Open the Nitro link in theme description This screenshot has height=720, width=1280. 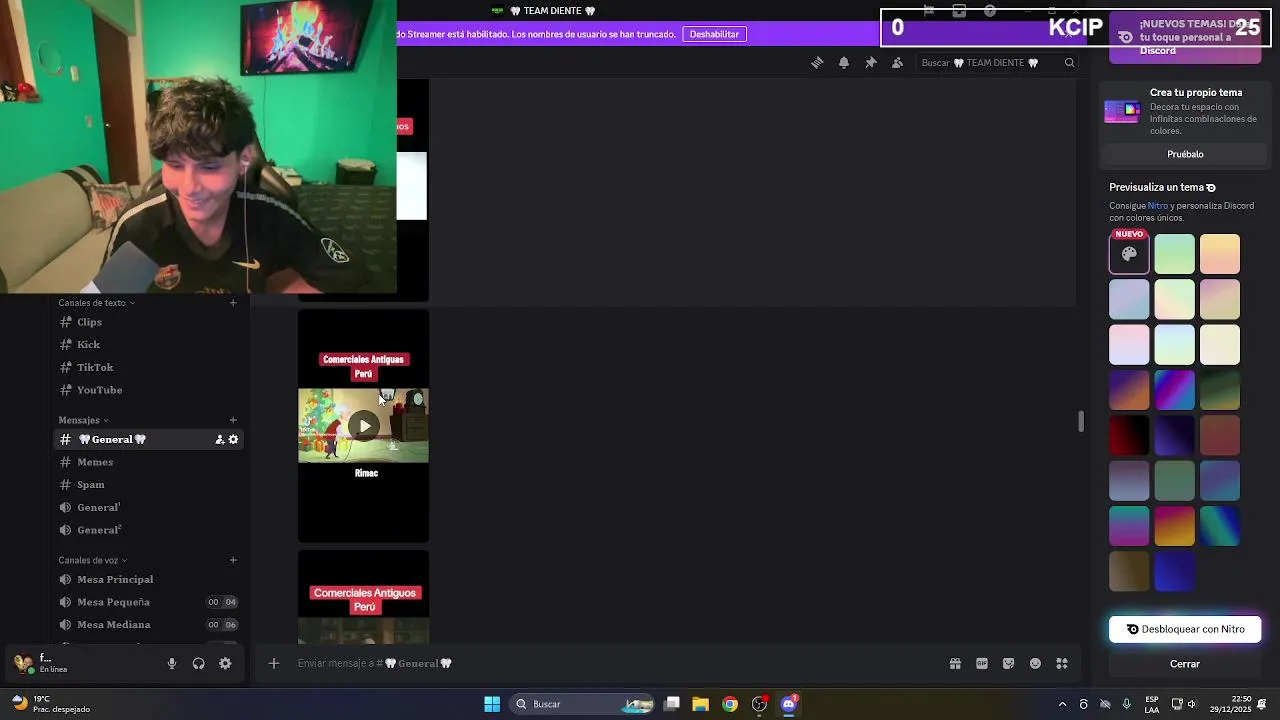1157,206
